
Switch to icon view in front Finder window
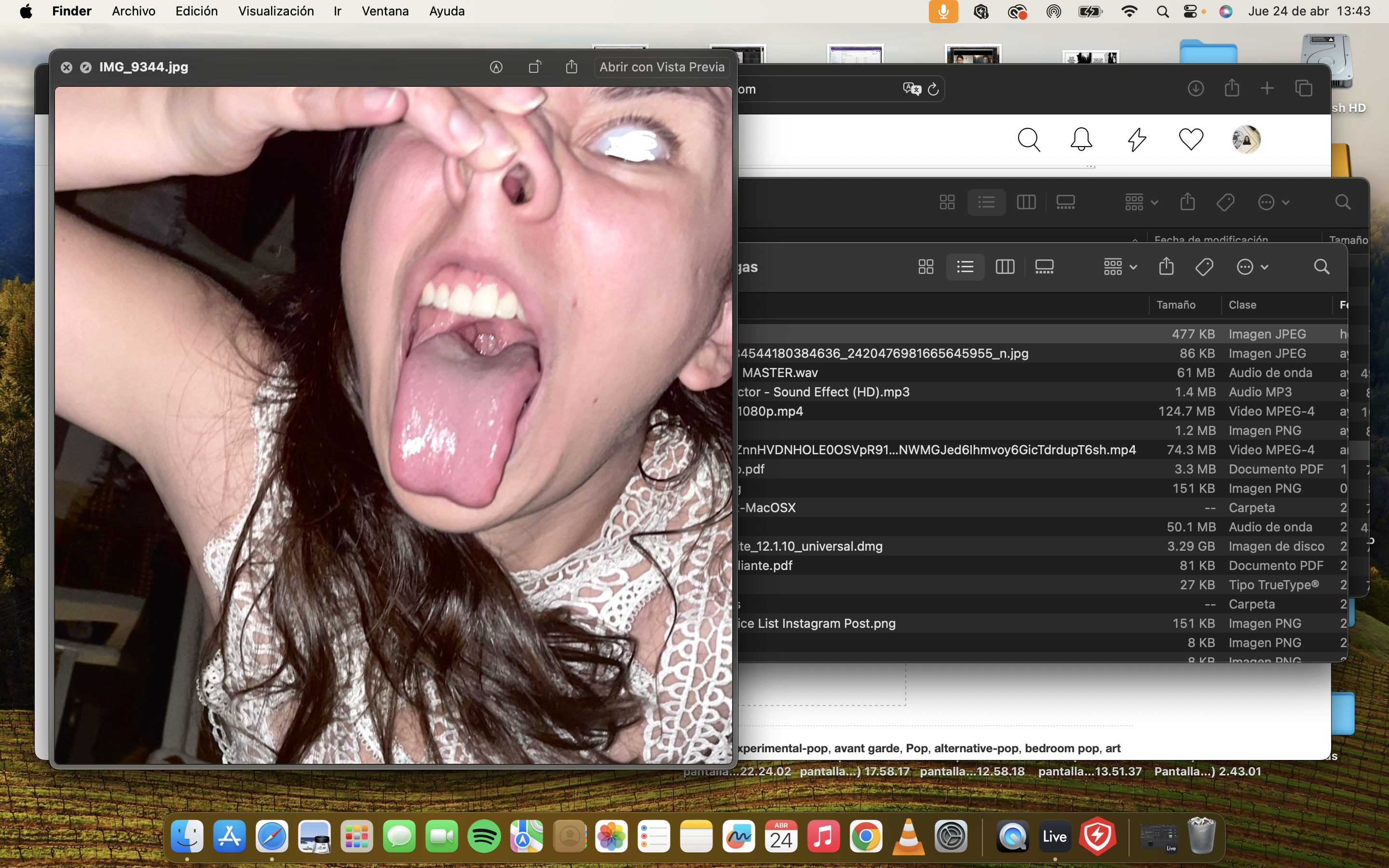click(926, 267)
